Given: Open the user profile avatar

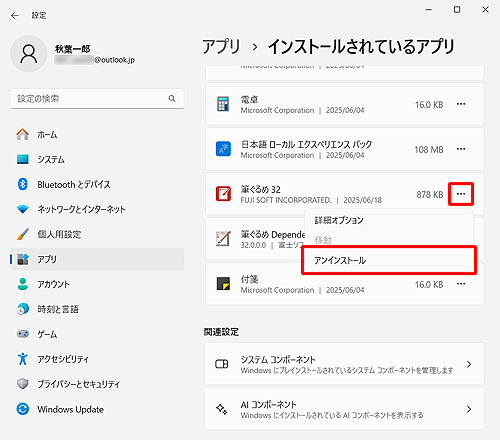Looking at the screenshot, I should coord(29,54).
